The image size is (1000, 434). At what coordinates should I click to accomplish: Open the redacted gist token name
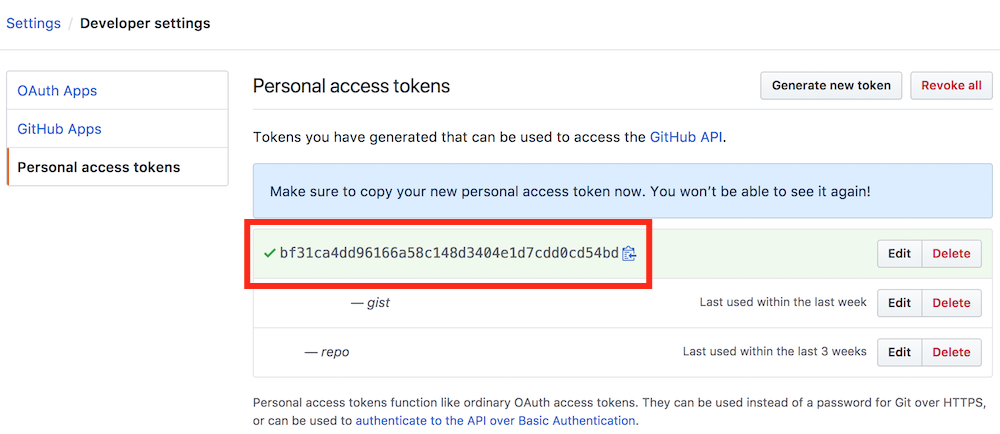306,303
